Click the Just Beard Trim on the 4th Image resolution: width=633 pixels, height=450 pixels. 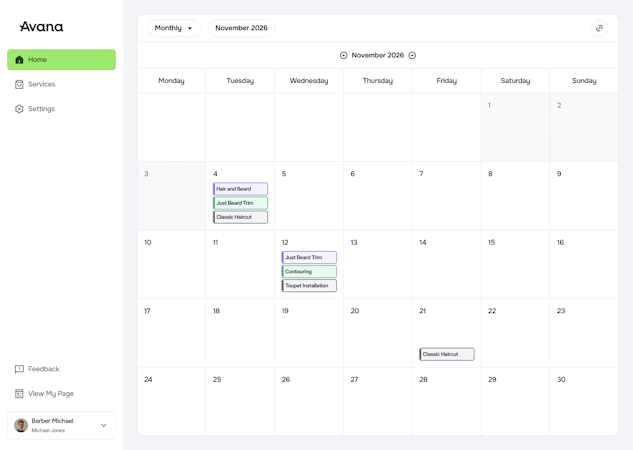(x=240, y=203)
